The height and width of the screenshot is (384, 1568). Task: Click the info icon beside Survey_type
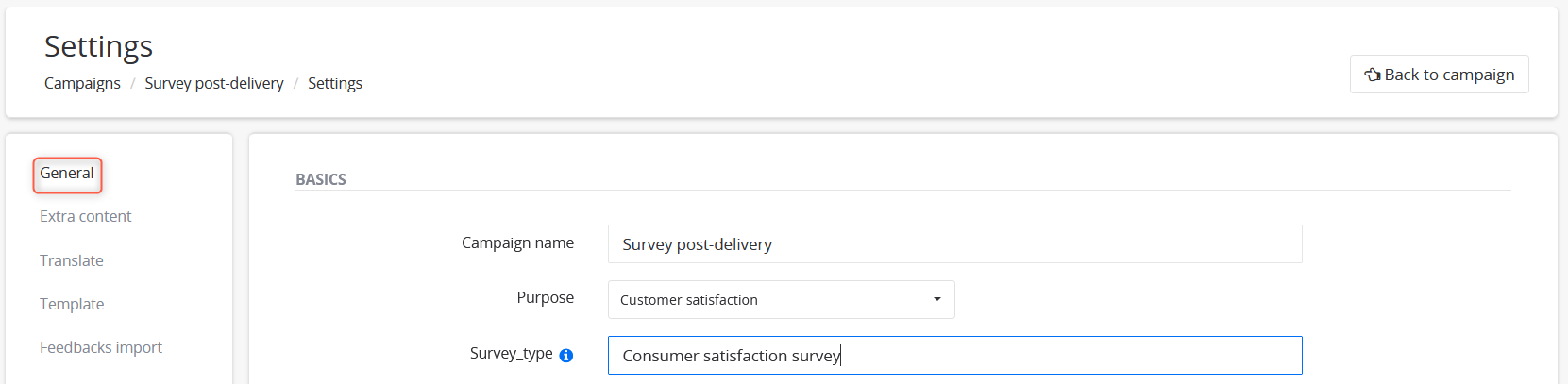(566, 356)
